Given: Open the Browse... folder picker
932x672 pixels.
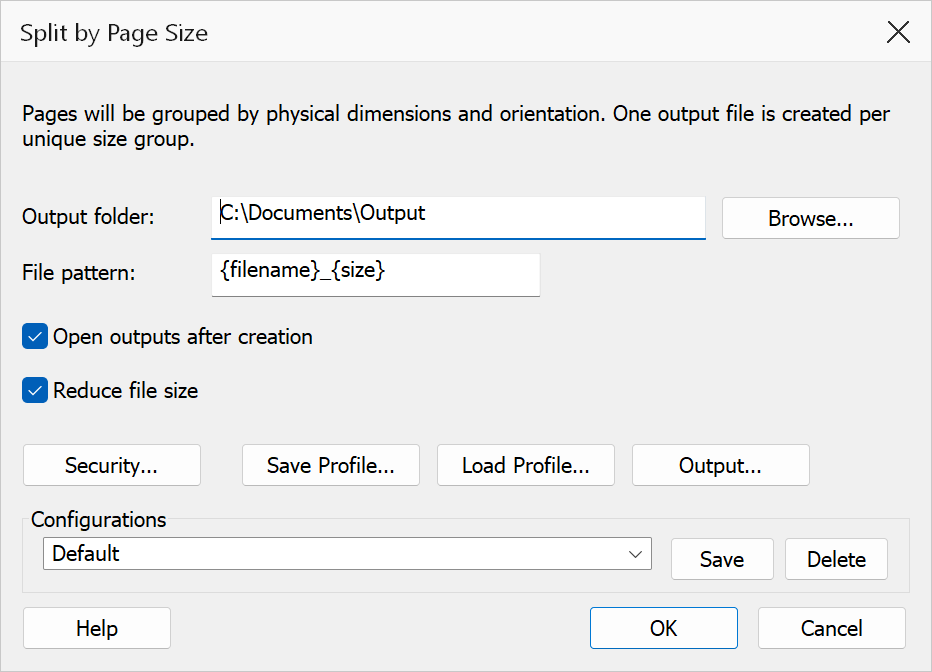Looking at the screenshot, I should pyautogui.click(x=811, y=218).
